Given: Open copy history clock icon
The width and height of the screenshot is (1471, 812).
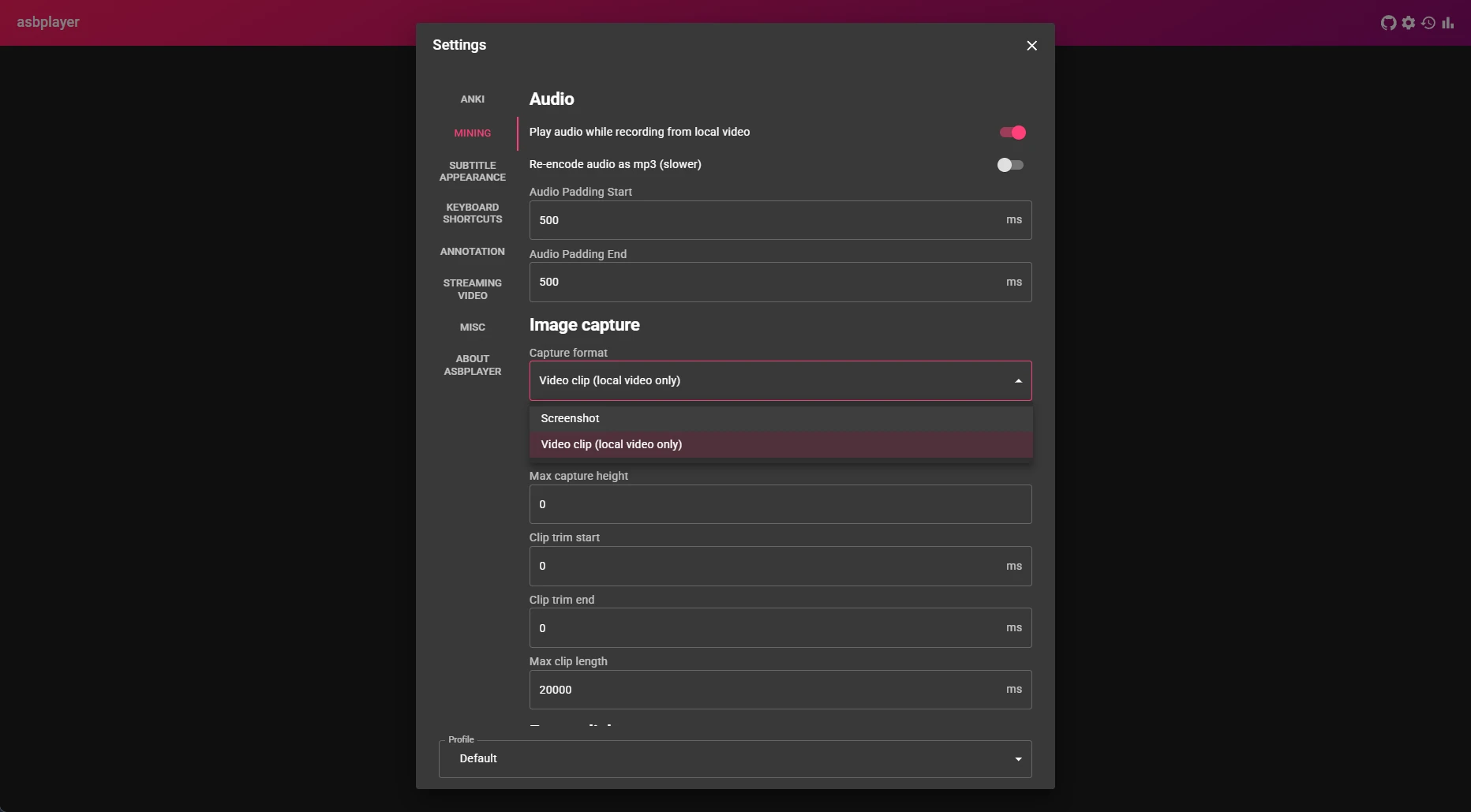Looking at the screenshot, I should pyautogui.click(x=1428, y=23).
